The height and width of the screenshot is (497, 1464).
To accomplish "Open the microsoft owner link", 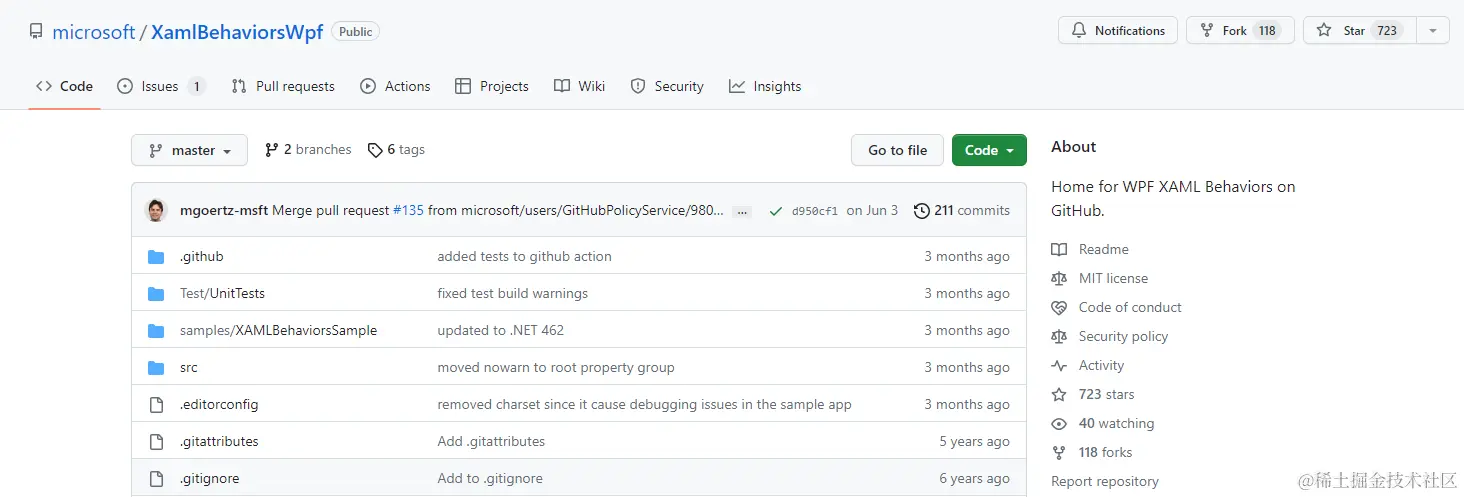I will click(93, 32).
